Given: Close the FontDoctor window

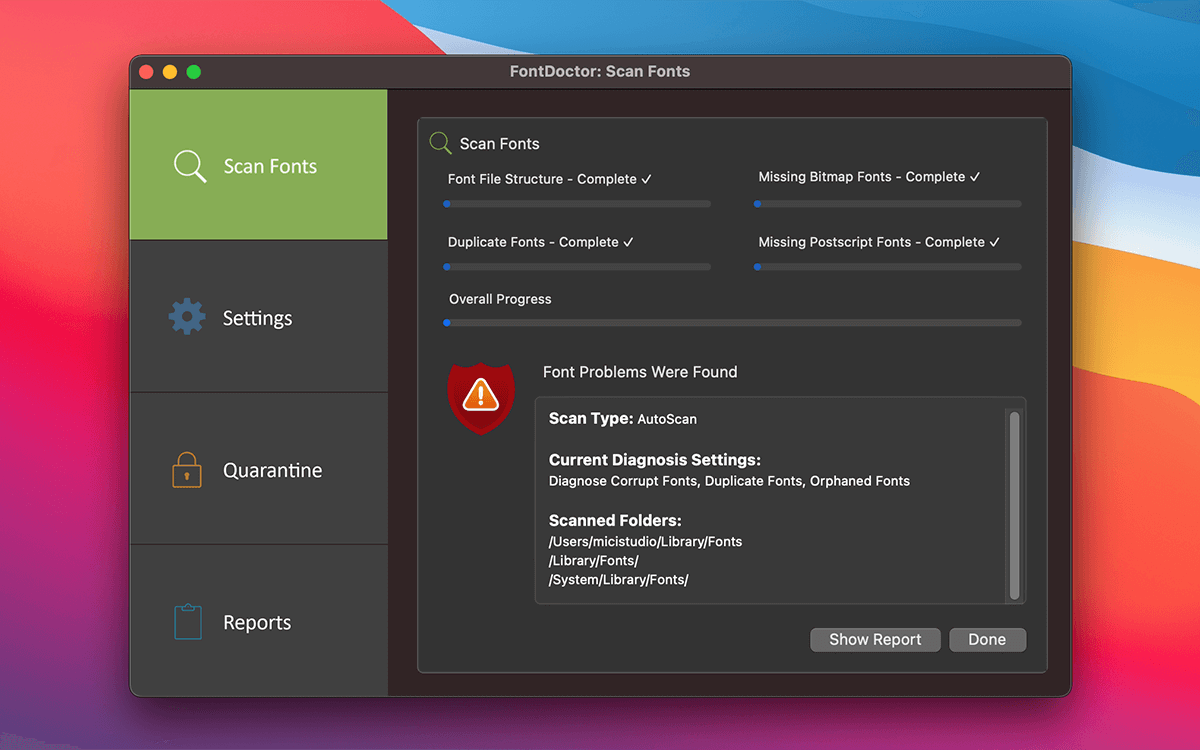Looking at the screenshot, I should point(146,72).
